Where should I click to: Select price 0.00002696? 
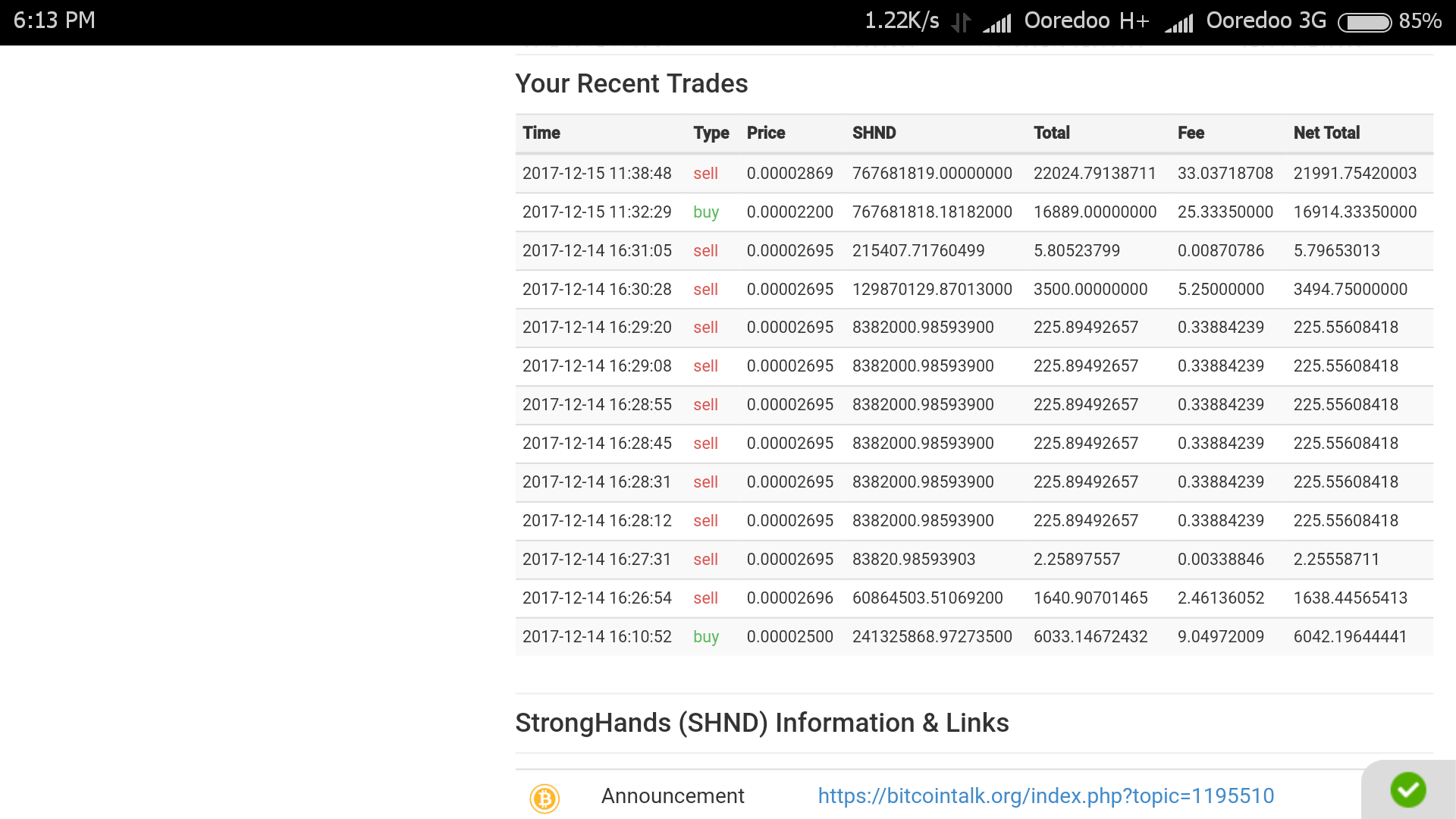[x=789, y=598]
